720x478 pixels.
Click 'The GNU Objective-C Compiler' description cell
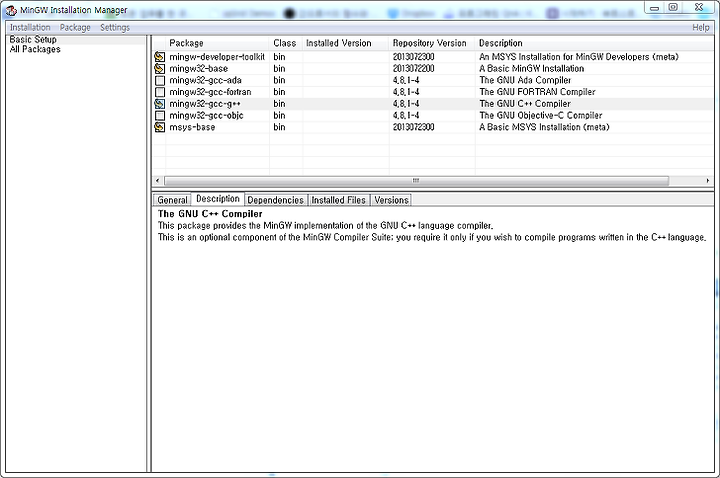tap(540, 116)
